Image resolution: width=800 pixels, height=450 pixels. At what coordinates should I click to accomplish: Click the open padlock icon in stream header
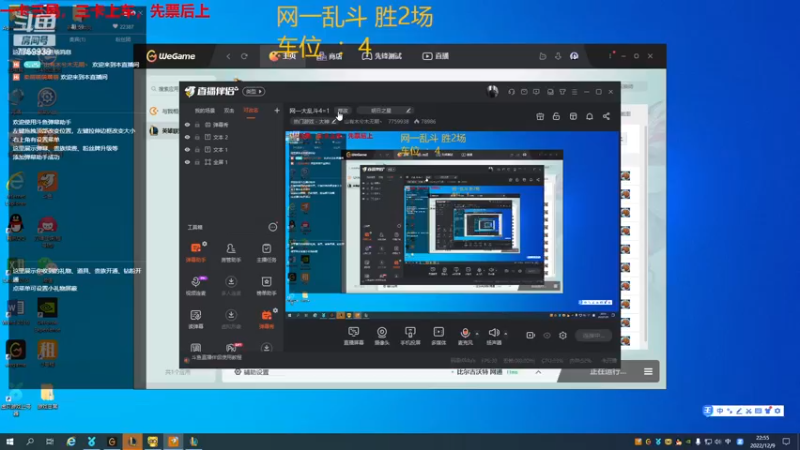click(556, 116)
